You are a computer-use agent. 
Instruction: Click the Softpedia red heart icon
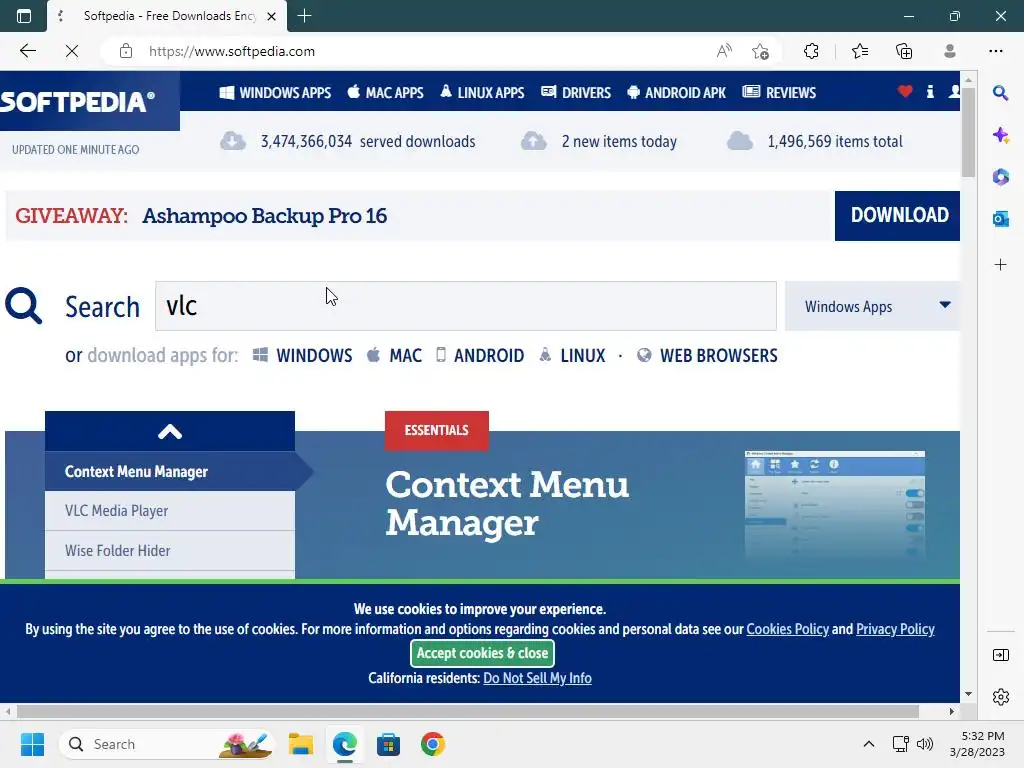905,91
